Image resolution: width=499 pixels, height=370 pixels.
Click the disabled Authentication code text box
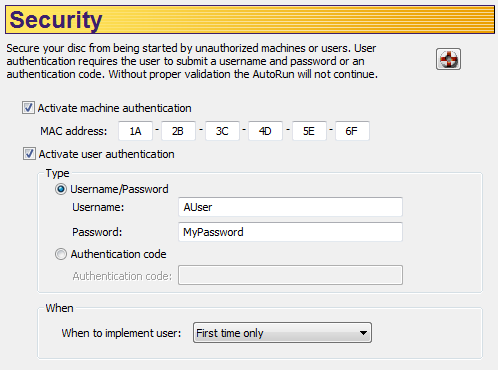pos(290,275)
